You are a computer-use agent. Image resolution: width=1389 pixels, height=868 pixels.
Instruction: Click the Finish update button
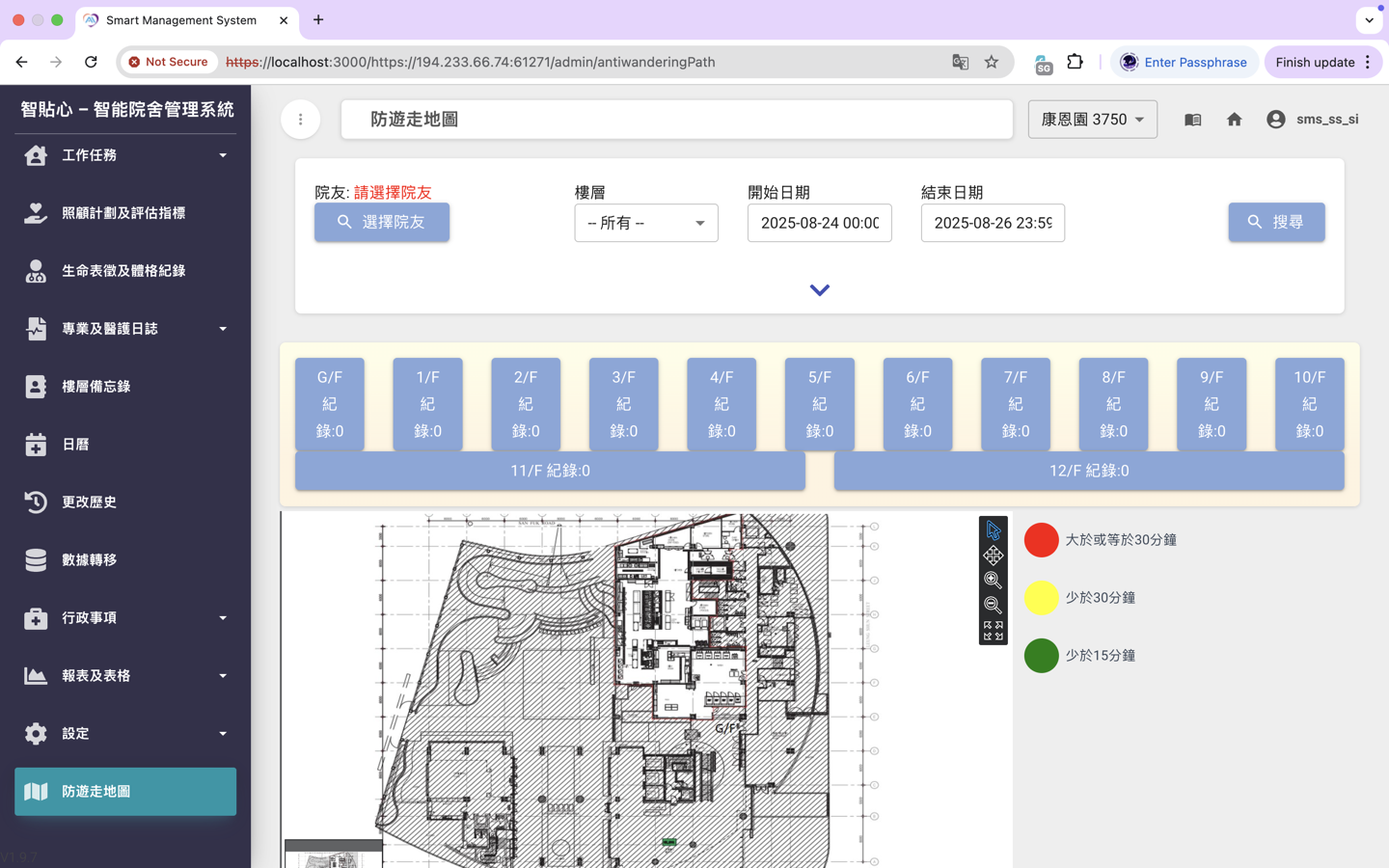(x=1322, y=62)
